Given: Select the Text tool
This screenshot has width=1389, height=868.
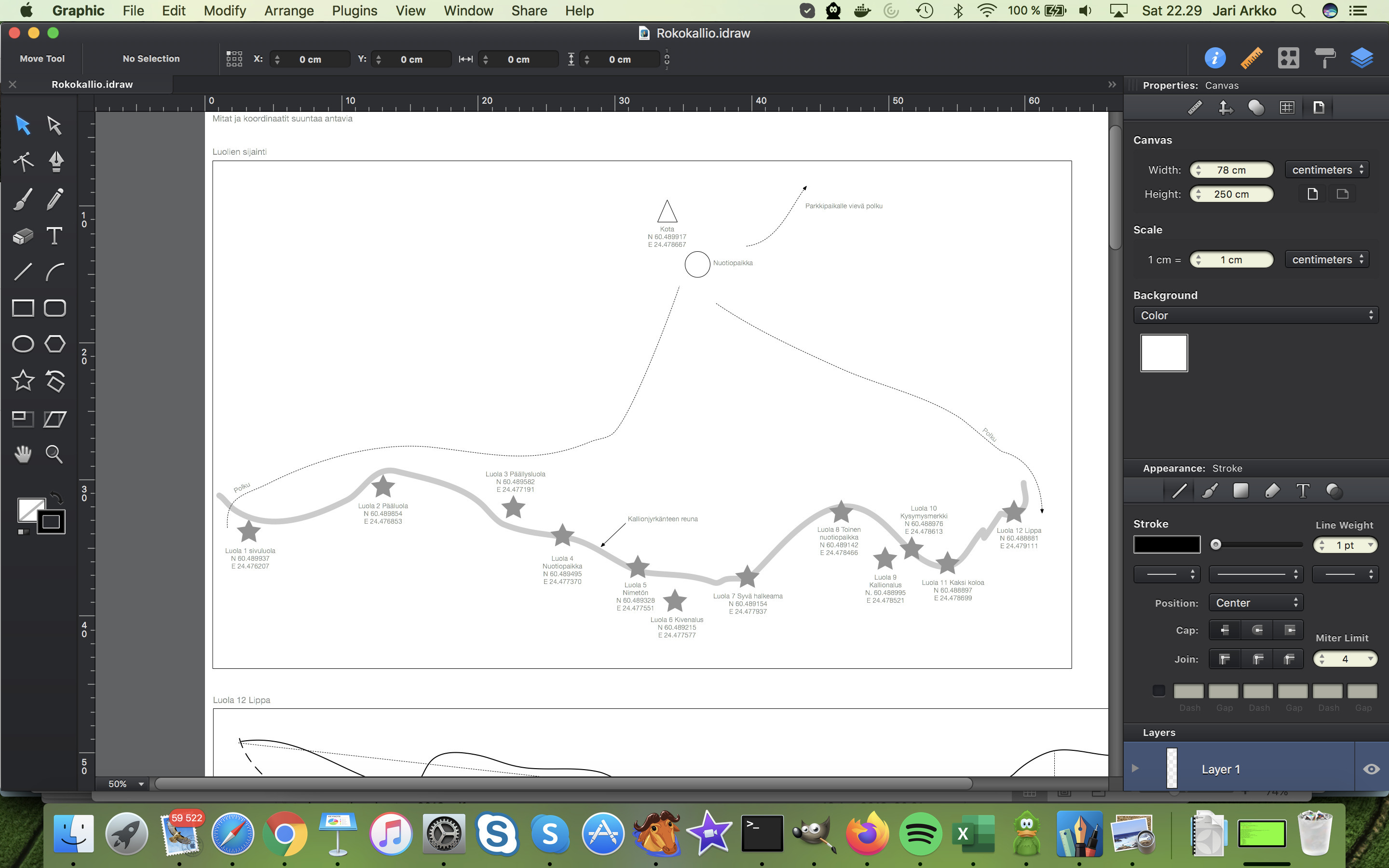Looking at the screenshot, I should pos(54,236).
